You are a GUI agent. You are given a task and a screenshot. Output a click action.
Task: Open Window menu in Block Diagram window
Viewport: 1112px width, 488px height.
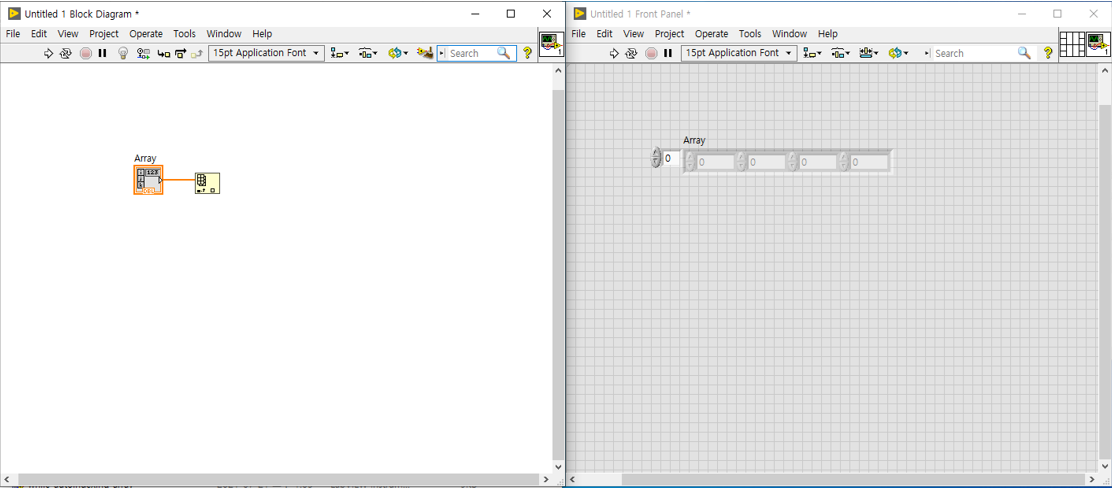pos(224,33)
